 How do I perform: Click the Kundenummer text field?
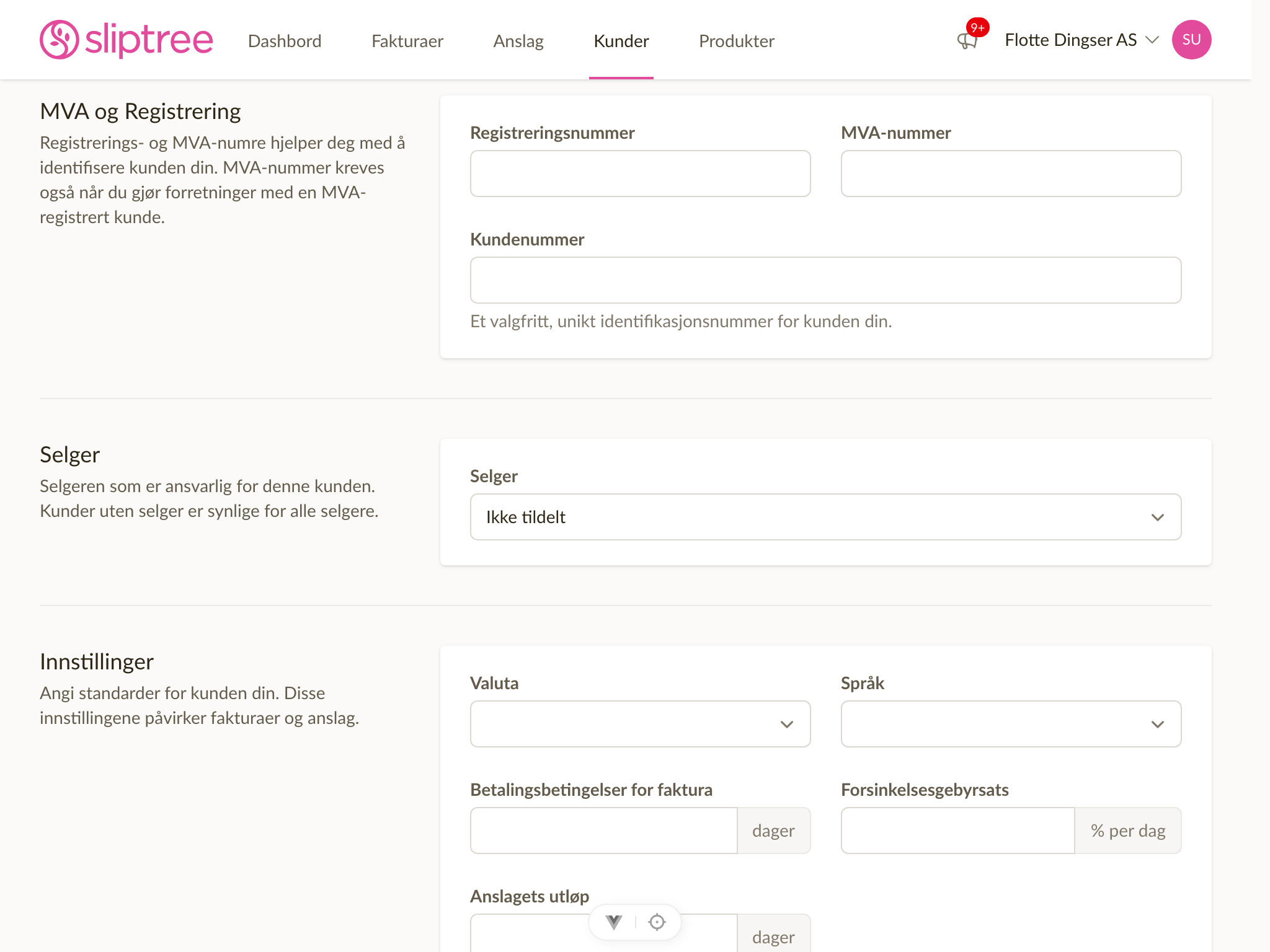(825, 280)
